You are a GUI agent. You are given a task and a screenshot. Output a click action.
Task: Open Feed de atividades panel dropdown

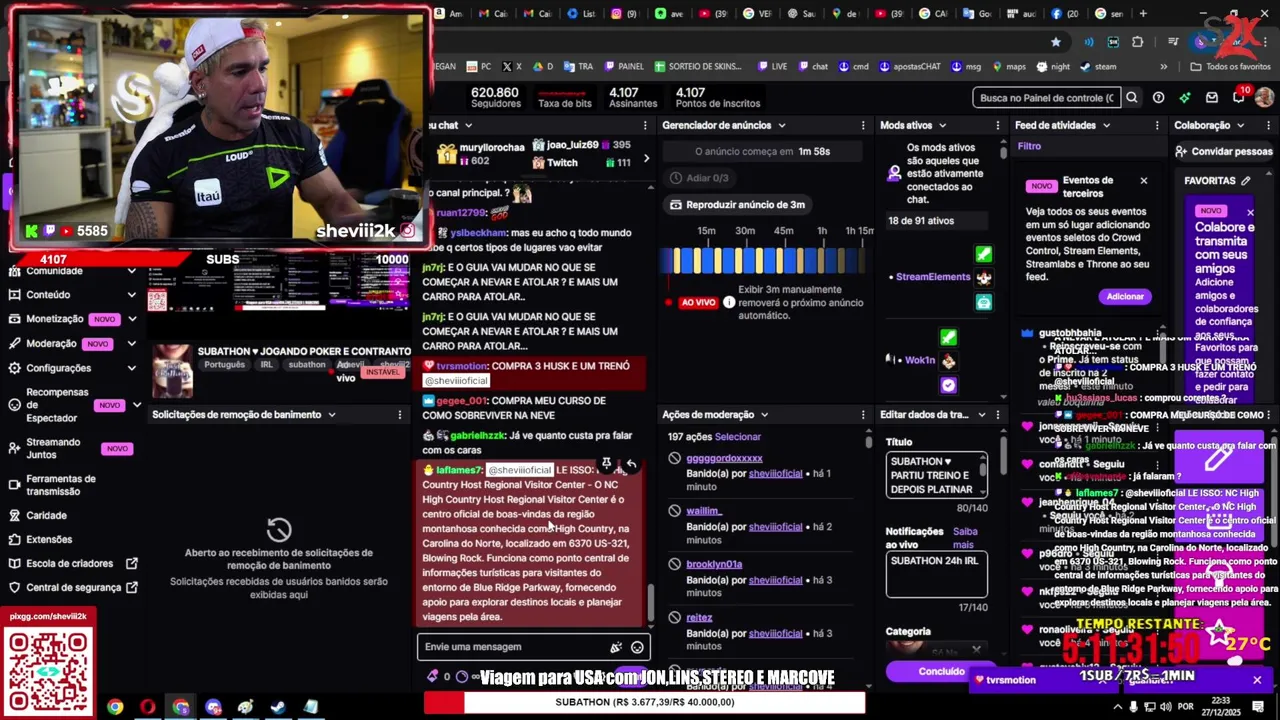tap(1106, 126)
